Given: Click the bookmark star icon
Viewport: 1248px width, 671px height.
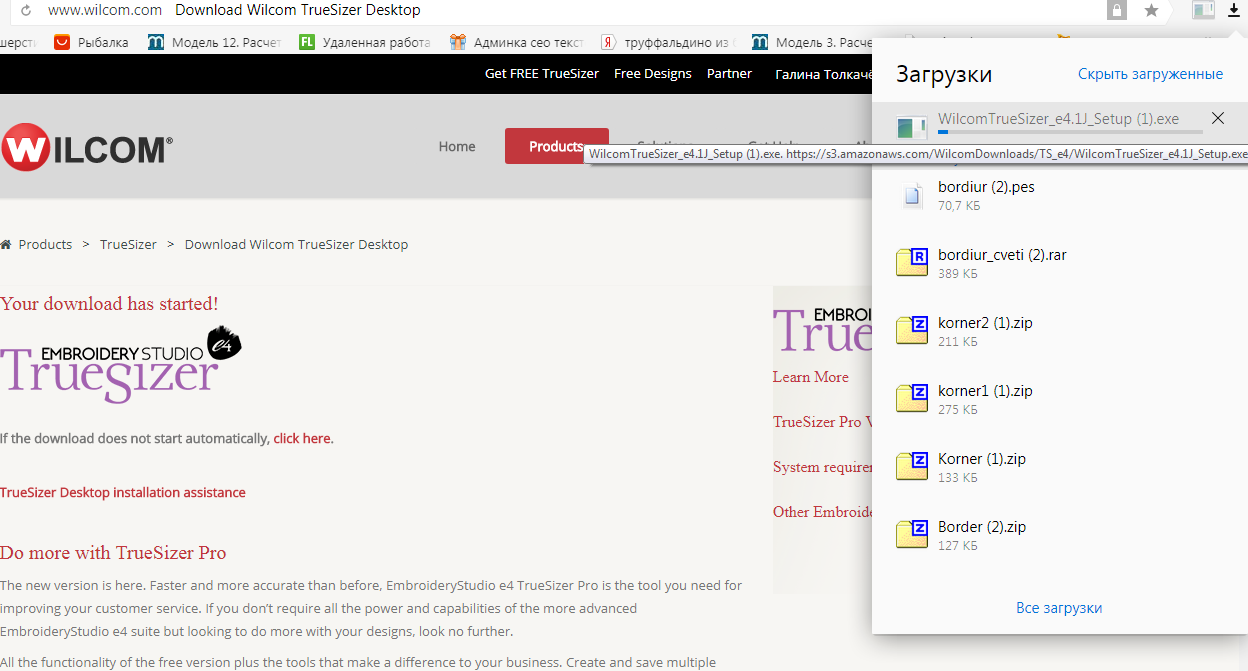Looking at the screenshot, I should click(1151, 11).
